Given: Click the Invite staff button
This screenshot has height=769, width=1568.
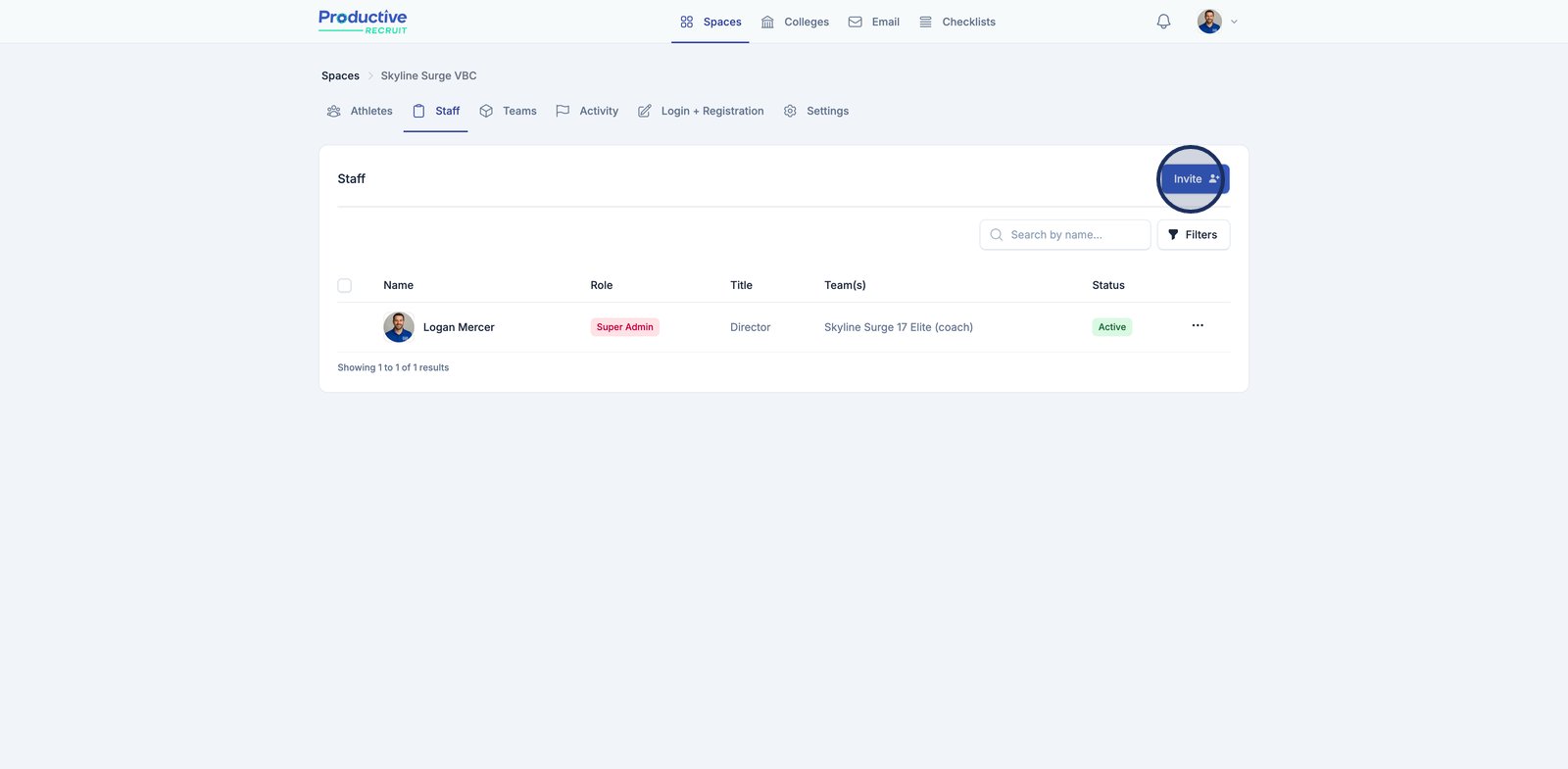Looking at the screenshot, I should (1195, 179).
